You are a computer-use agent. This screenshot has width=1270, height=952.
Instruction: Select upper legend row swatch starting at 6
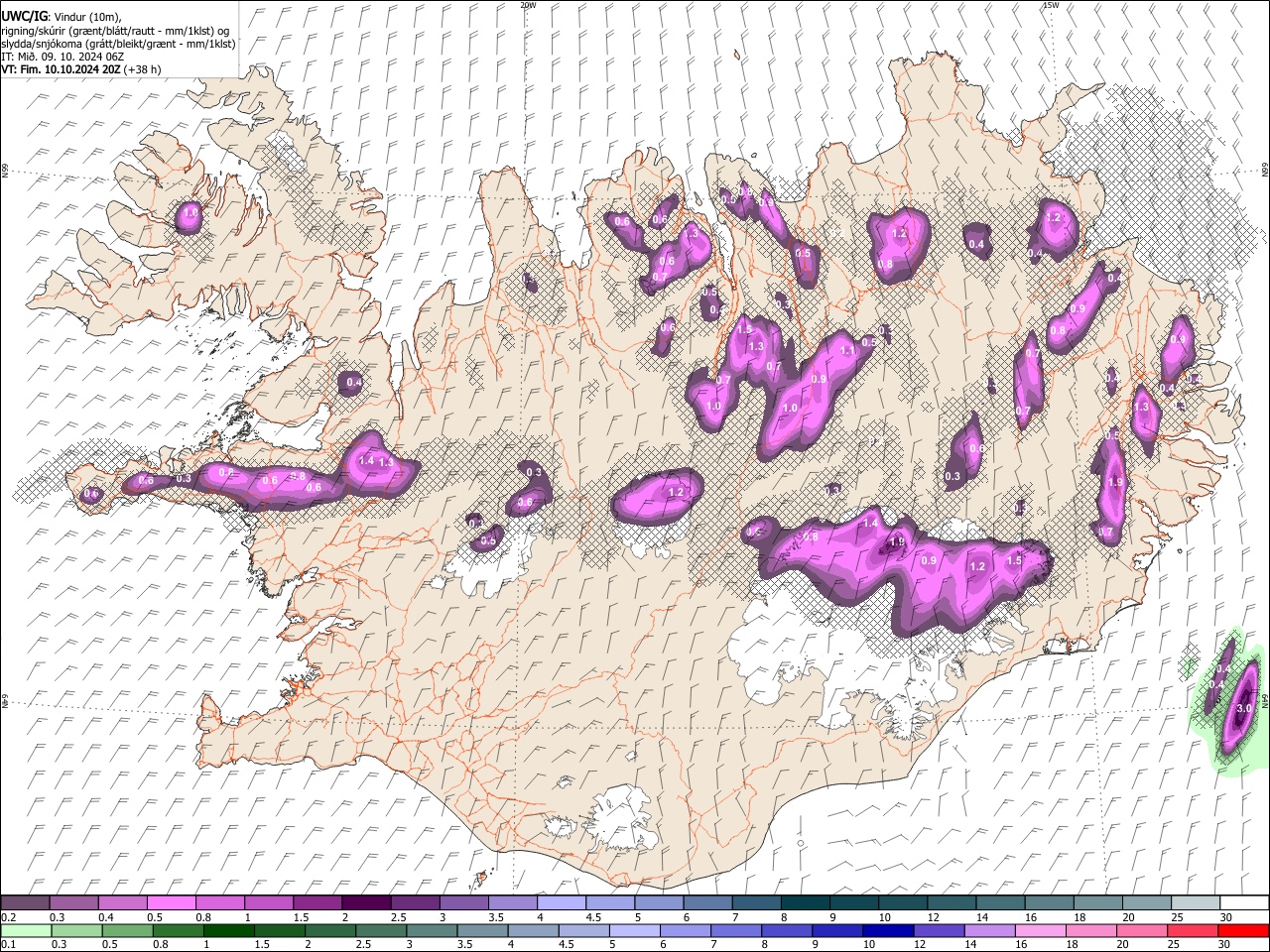[707, 903]
